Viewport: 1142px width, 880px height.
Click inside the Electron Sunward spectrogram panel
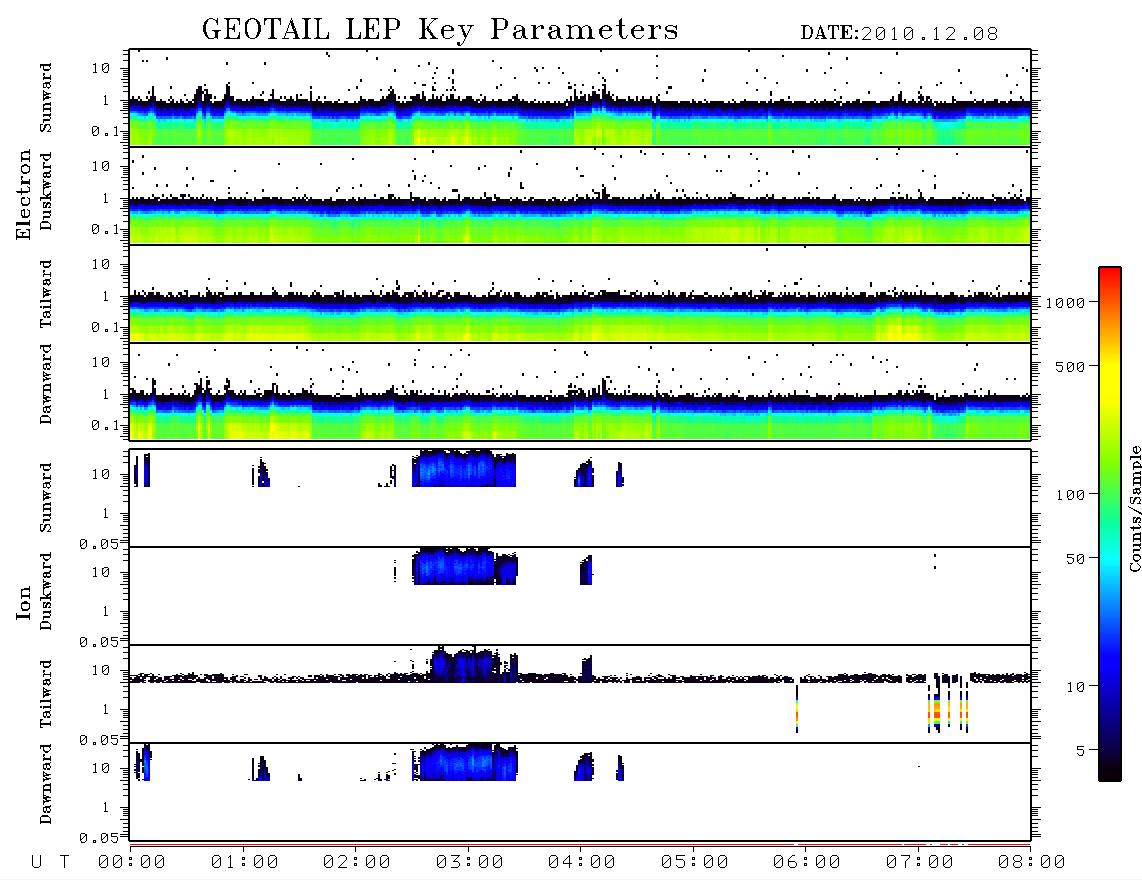580,98
